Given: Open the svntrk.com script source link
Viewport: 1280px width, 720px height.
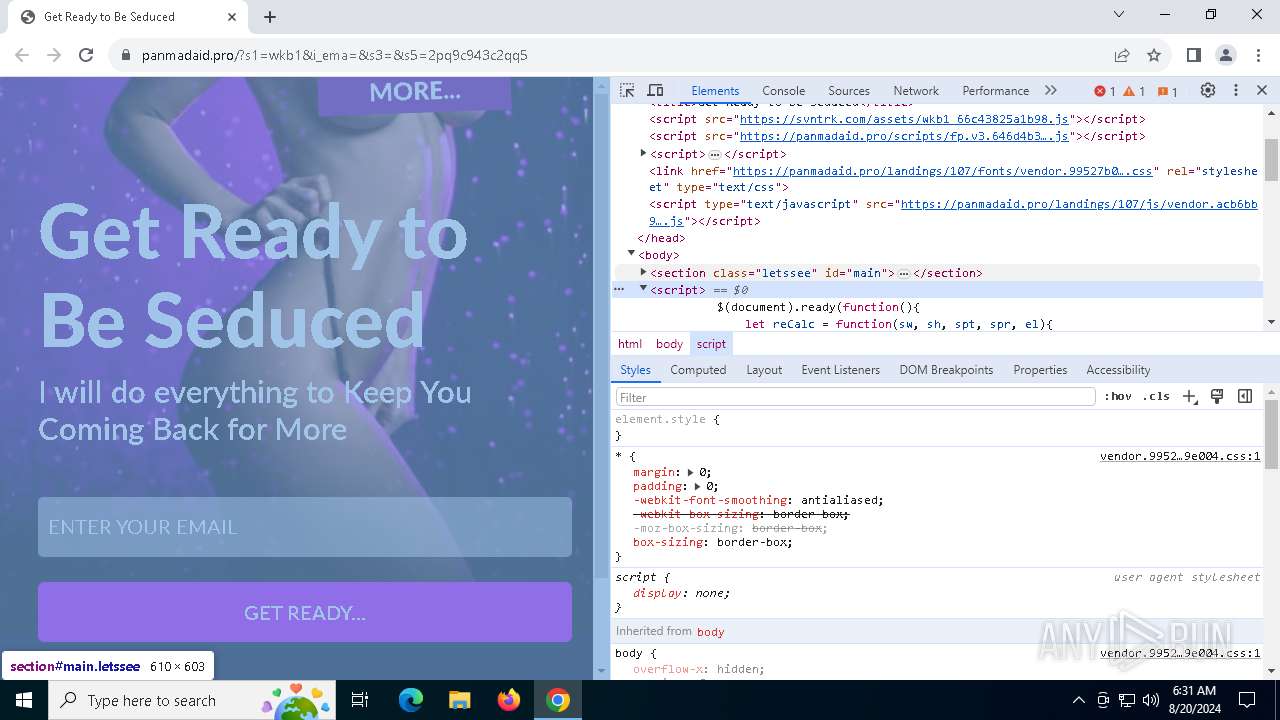Looking at the screenshot, I should point(904,119).
